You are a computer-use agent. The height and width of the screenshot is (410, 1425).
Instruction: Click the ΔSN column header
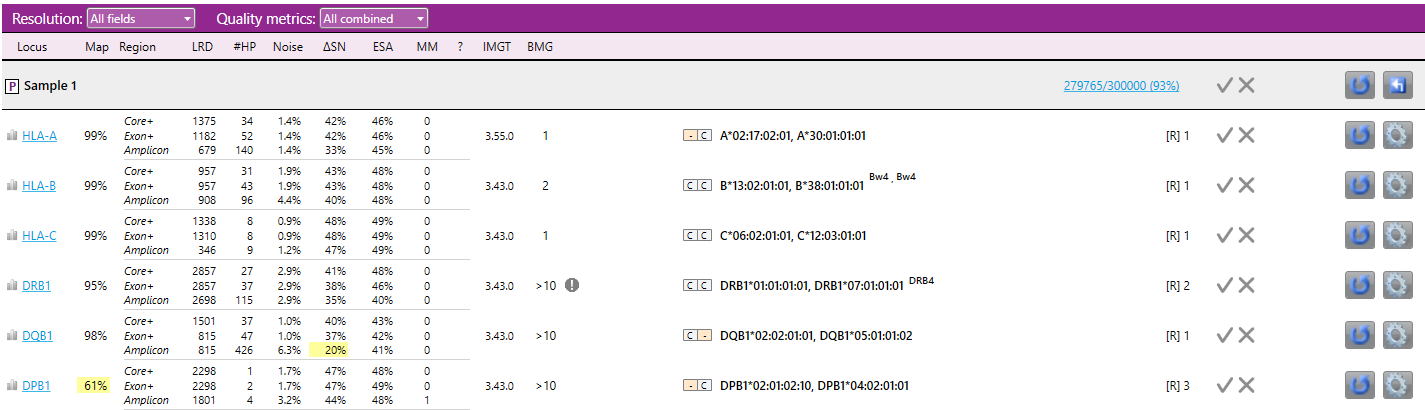[x=334, y=47]
